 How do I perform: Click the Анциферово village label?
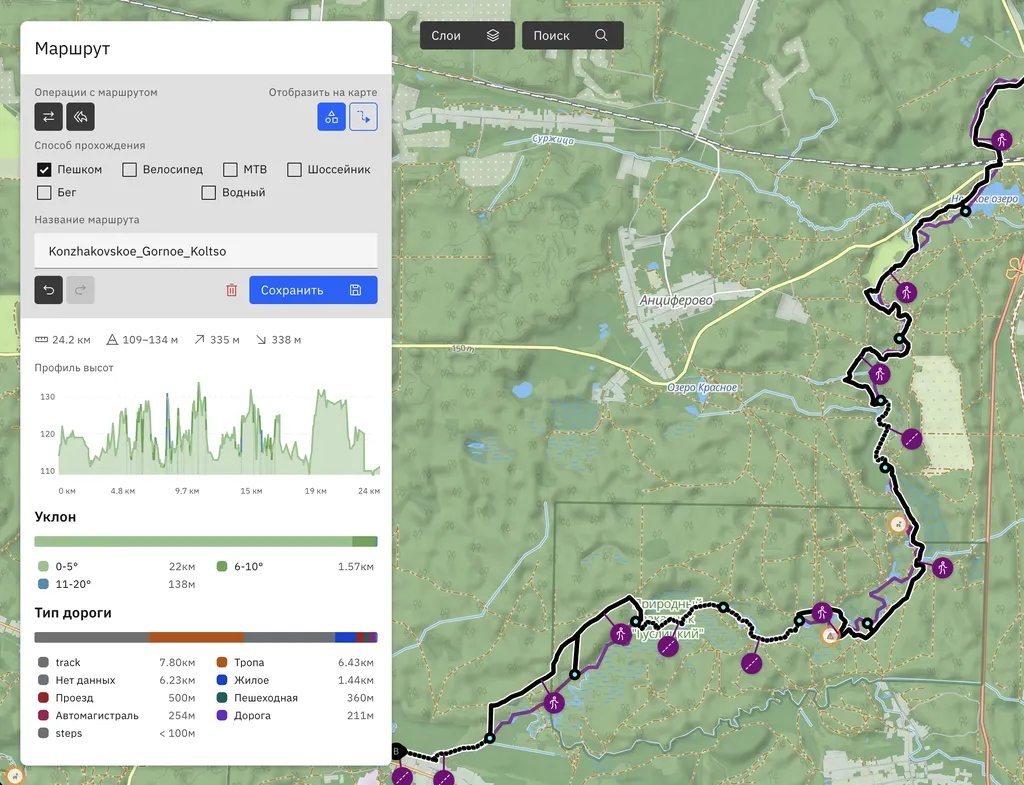[x=676, y=299]
